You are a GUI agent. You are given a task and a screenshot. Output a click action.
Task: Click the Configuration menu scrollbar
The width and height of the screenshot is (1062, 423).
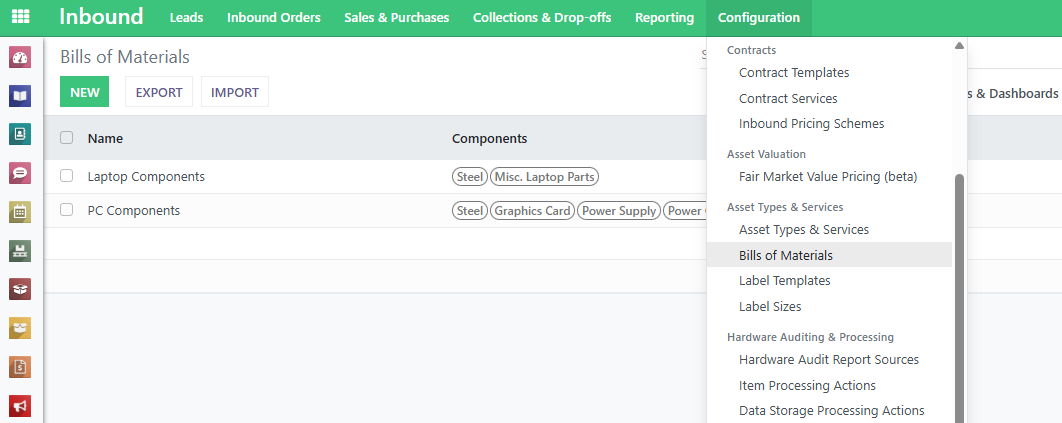[x=960, y=300]
